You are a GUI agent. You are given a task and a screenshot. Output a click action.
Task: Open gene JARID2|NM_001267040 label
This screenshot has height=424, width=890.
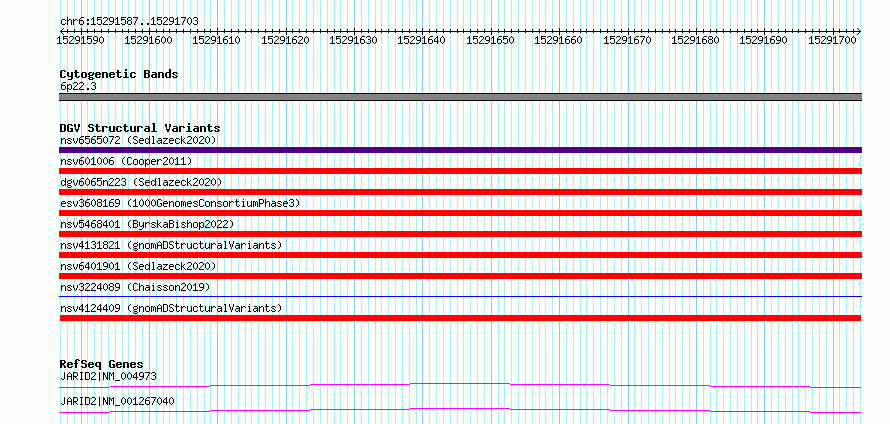(x=117, y=402)
